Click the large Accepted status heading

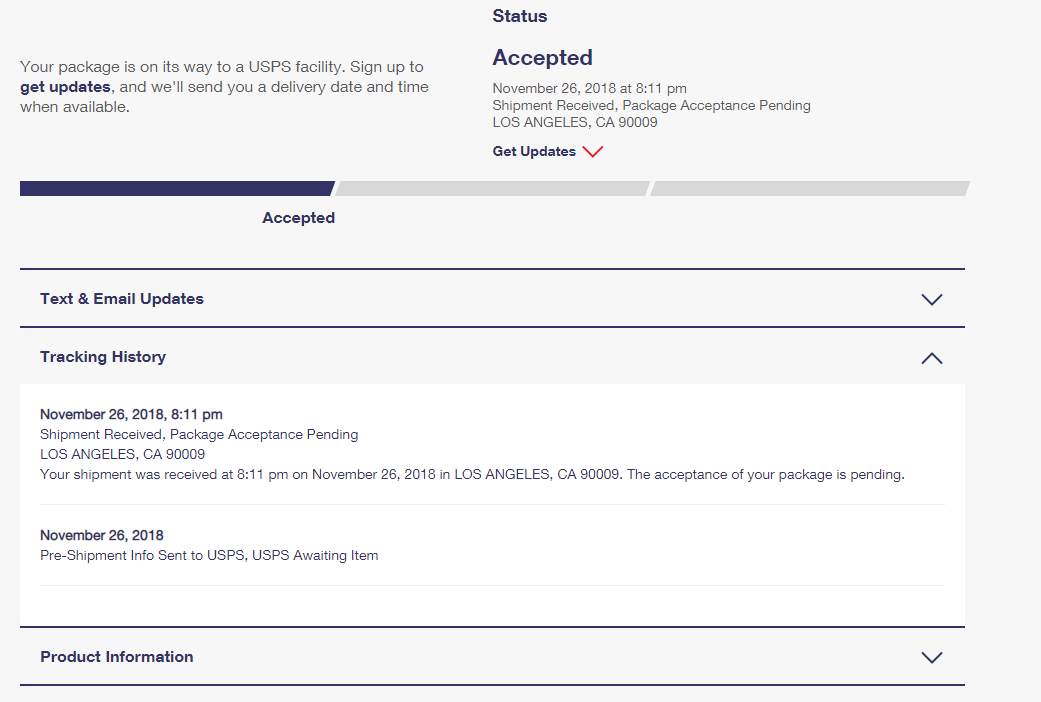pyautogui.click(x=543, y=58)
